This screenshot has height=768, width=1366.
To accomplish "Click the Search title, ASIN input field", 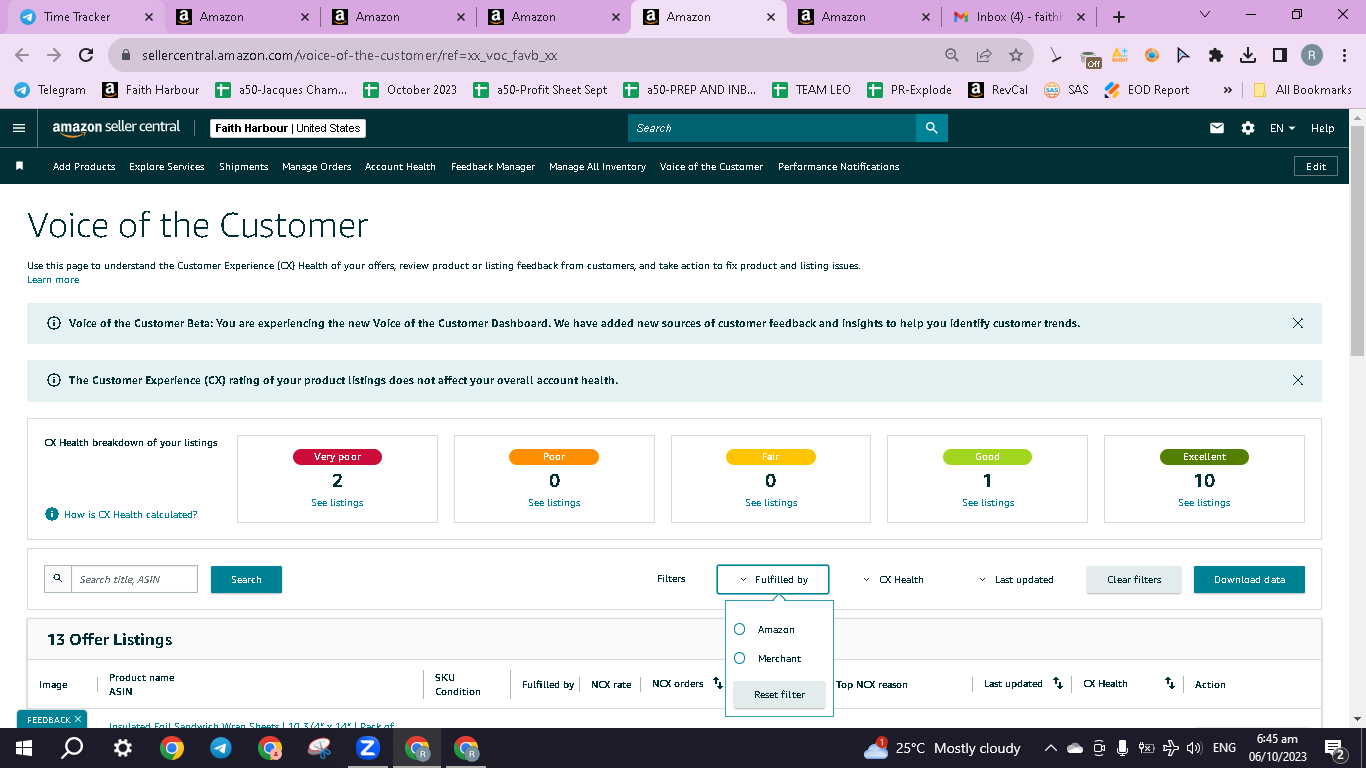I will [x=134, y=579].
